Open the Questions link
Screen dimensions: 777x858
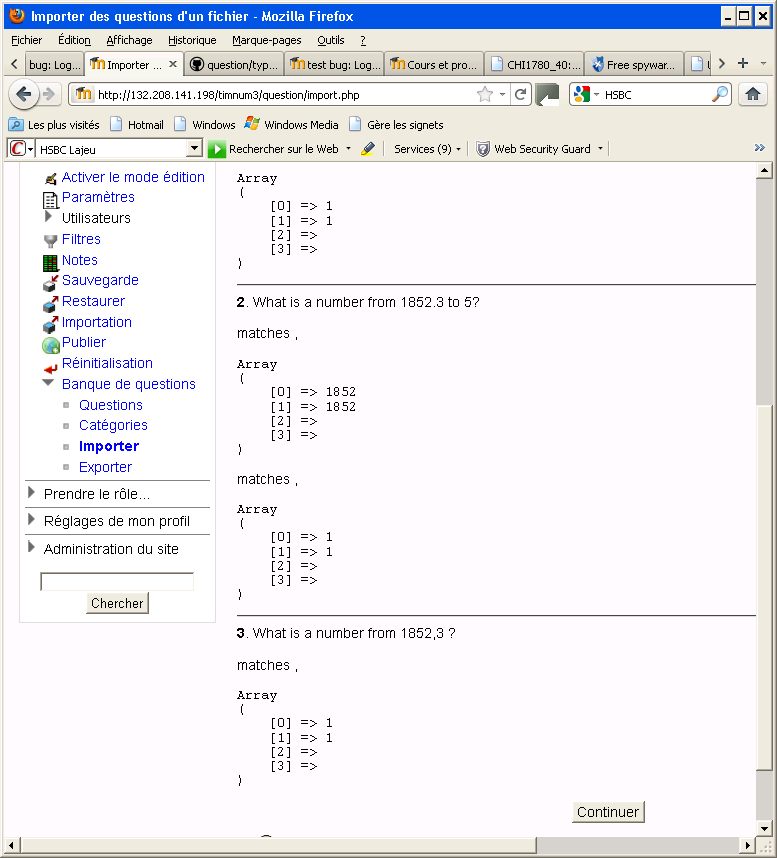111,405
